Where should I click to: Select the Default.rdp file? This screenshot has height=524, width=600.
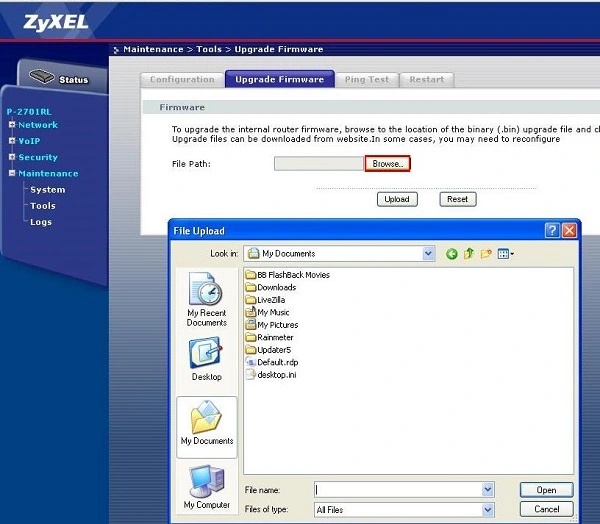277,362
